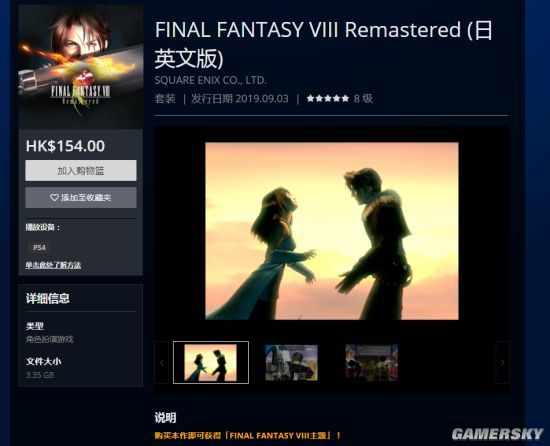The width and height of the screenshot is (550, 446).
Task: Click the 加入购物篮 add to cart button
Action: [81, 171]
